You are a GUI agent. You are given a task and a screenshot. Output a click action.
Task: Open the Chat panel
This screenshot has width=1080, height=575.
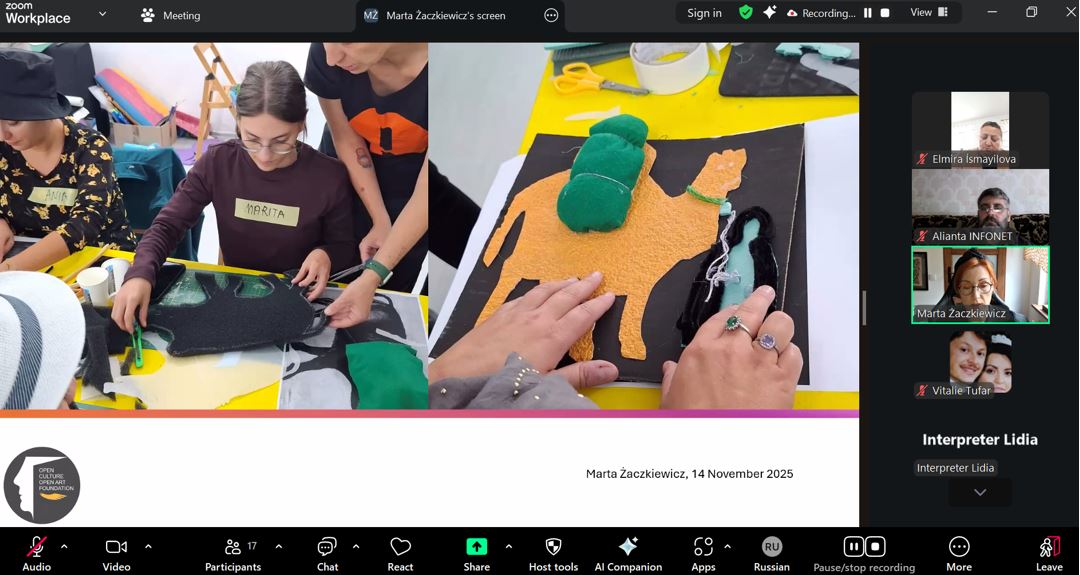[327, 547]
